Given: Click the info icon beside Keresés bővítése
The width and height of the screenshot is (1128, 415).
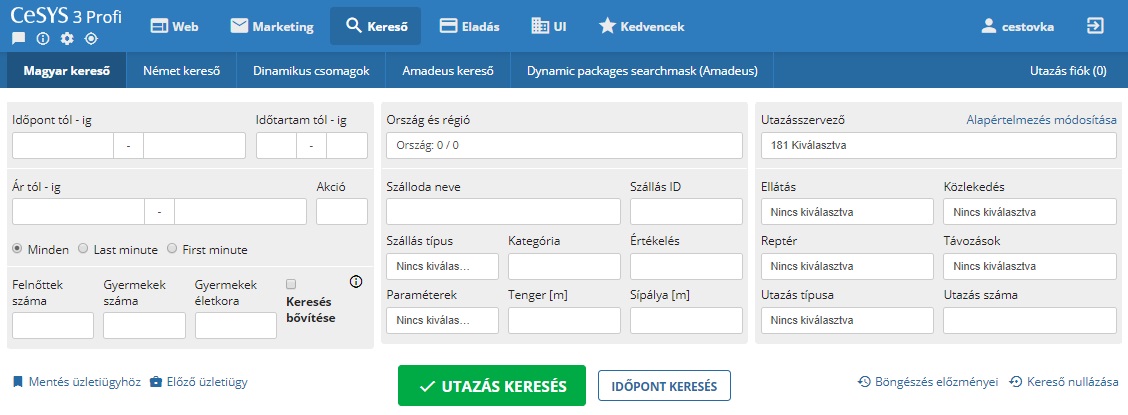Looking at the screenshot, I should click(x=355, y=282).
